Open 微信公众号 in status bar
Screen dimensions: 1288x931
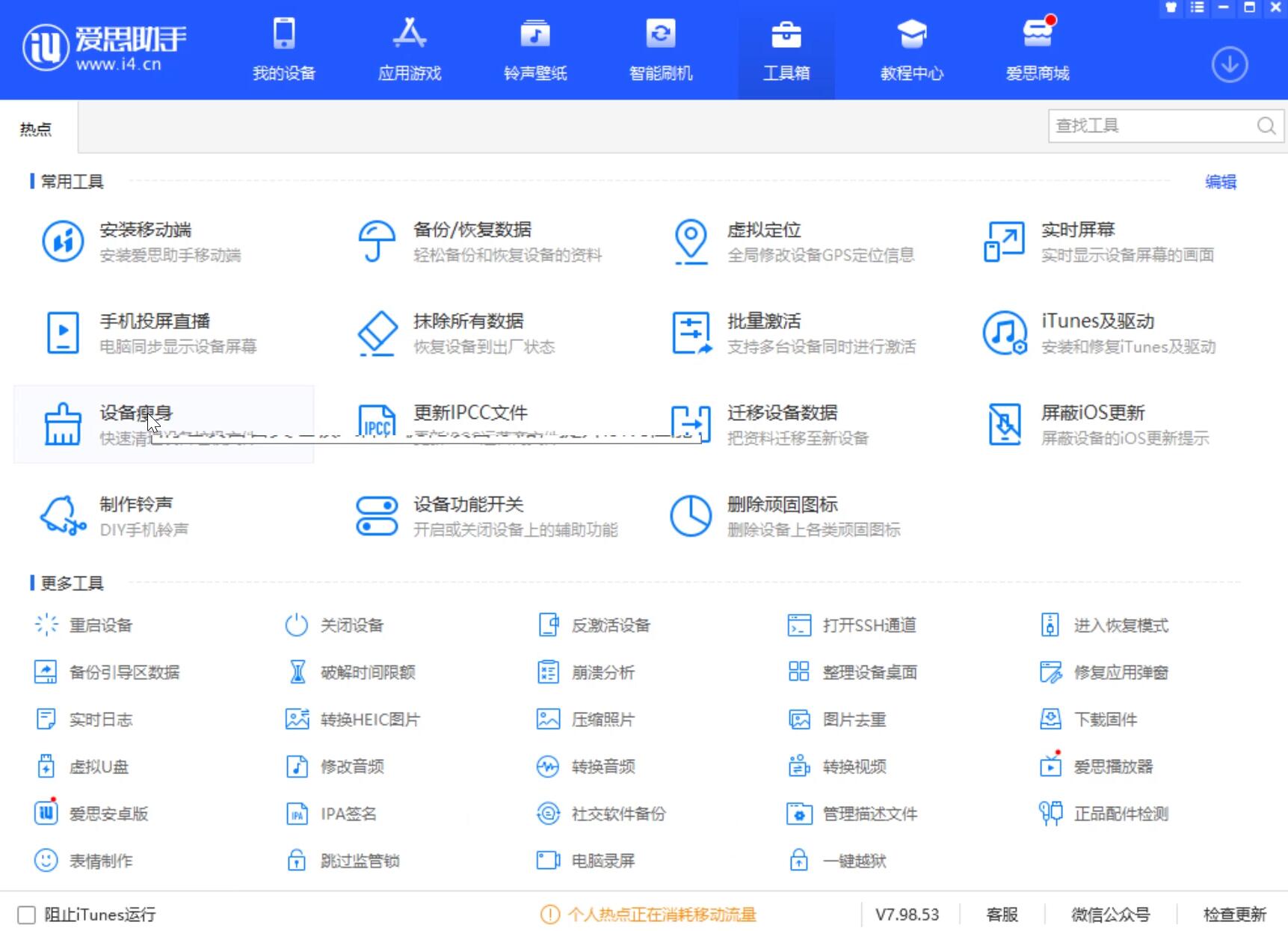tap(1110, 915)
